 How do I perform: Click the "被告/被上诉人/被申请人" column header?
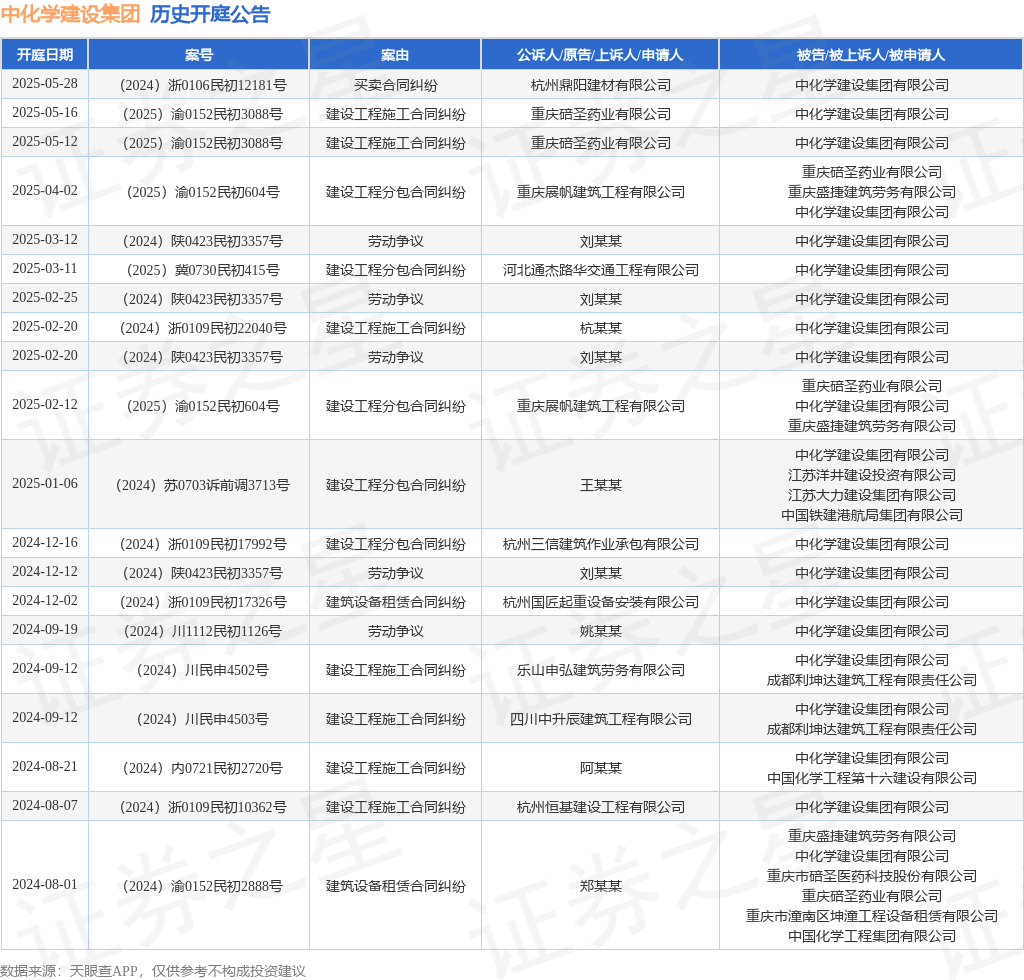point(871,55)
